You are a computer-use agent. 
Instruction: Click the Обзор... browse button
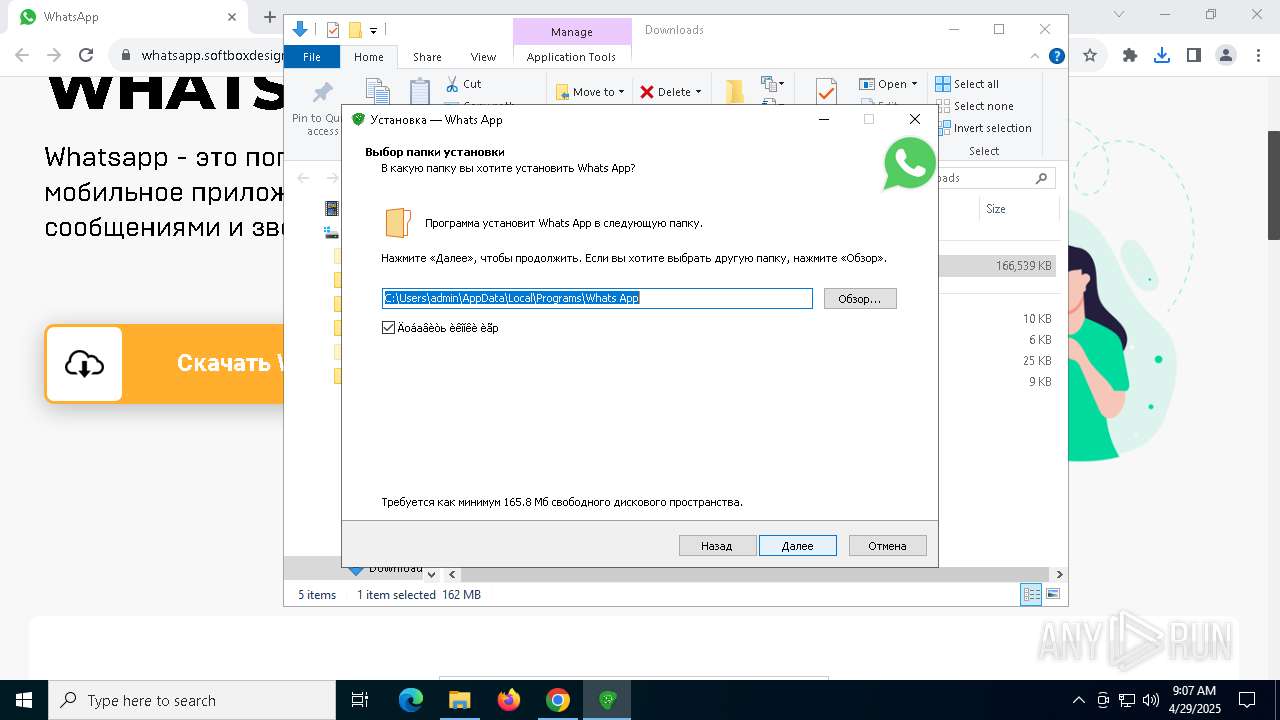click(860, 299)
